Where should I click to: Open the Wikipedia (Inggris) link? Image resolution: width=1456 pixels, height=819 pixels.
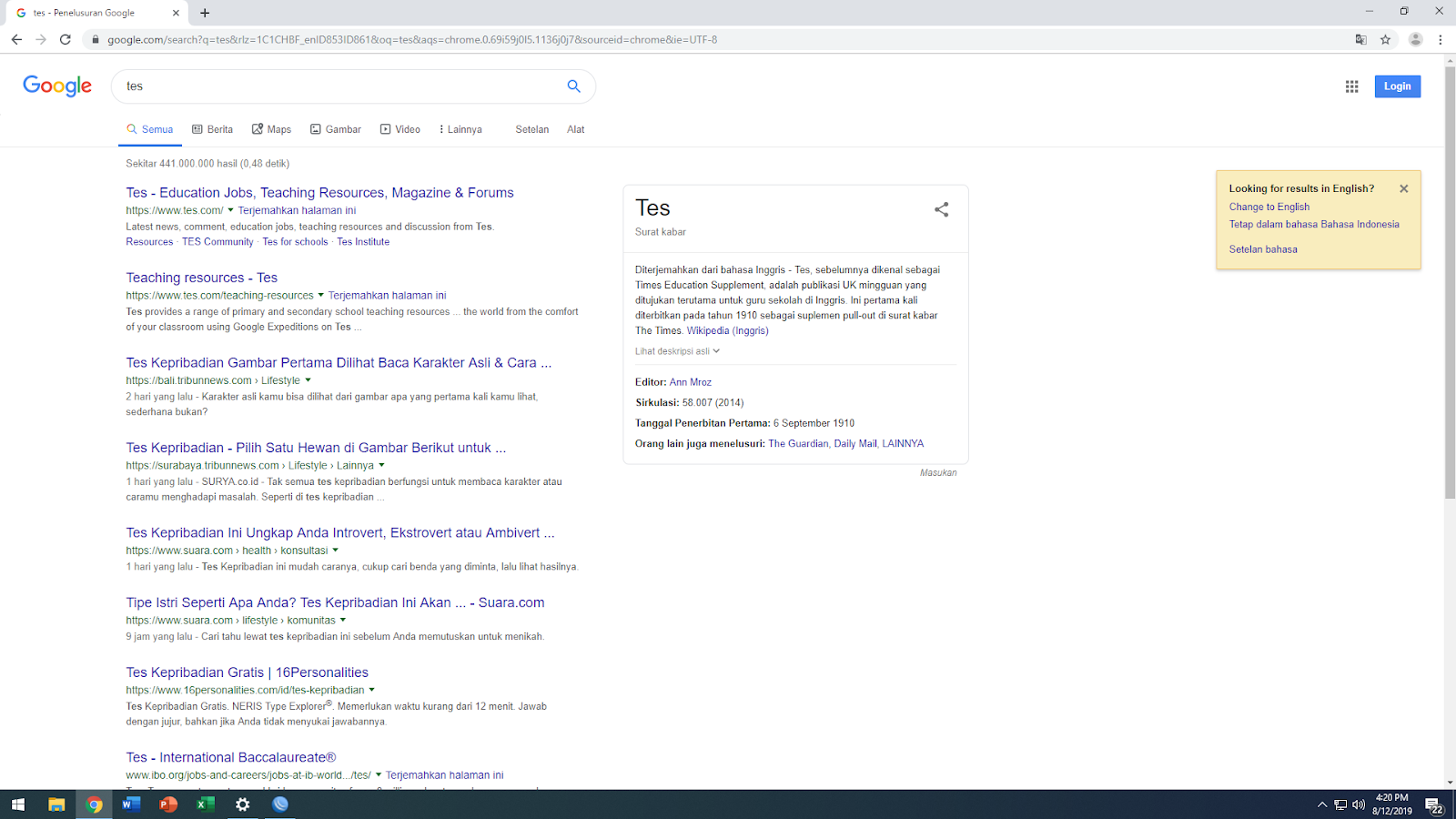coord(727,331)
